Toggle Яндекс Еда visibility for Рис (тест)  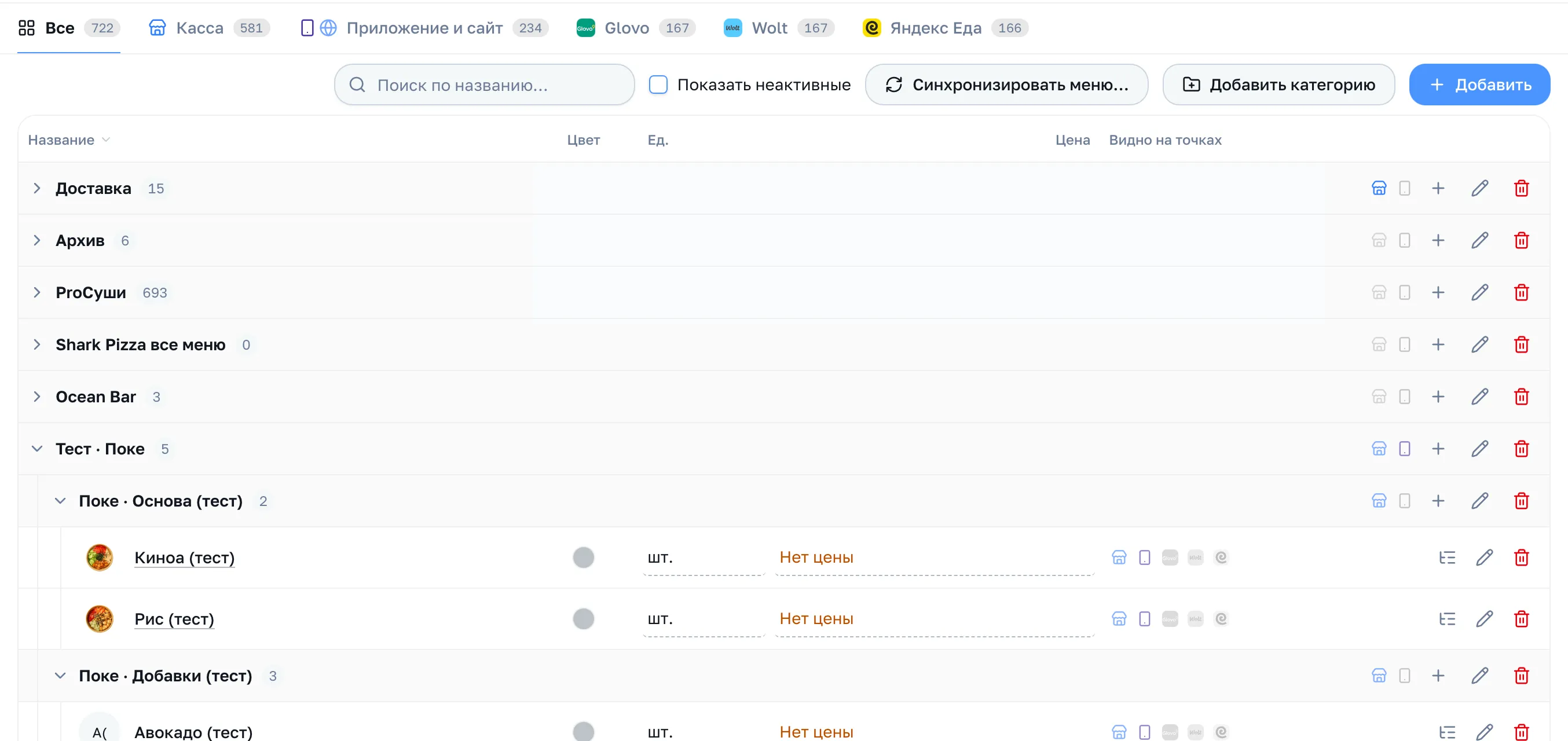click(x=1221, y=619)
